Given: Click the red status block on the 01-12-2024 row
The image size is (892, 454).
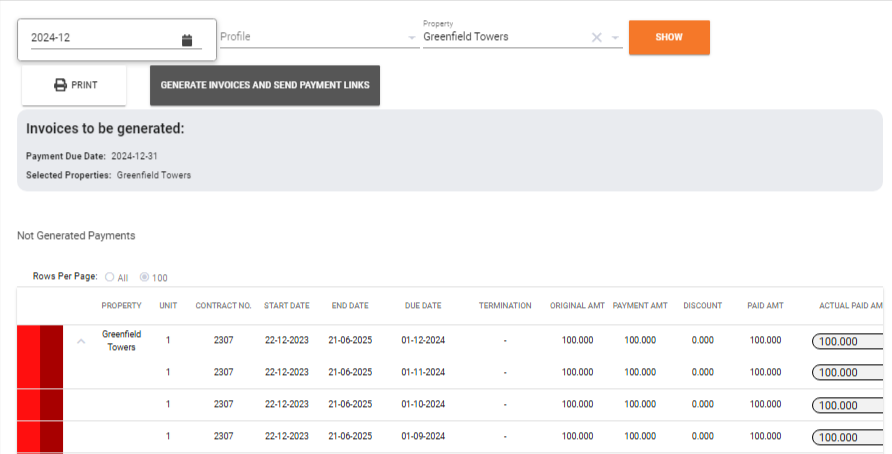Looking at the screenshot, I should tap(40, 341).
